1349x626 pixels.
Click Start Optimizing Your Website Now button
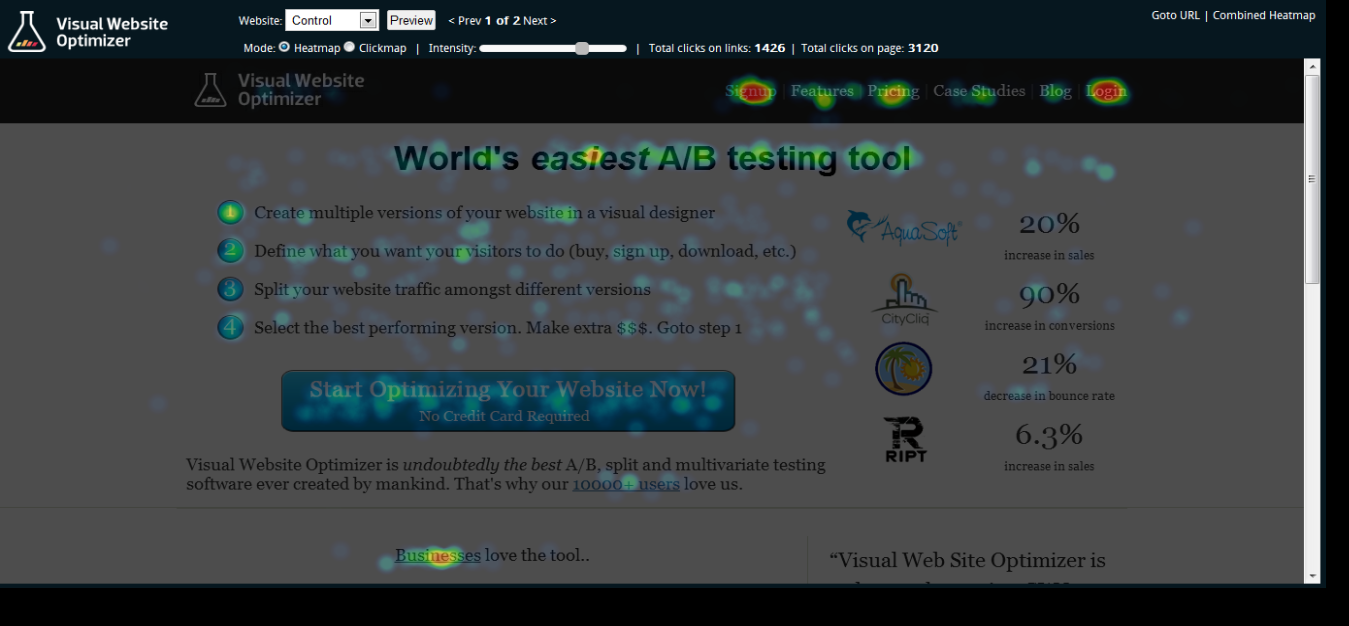point(508,401)
